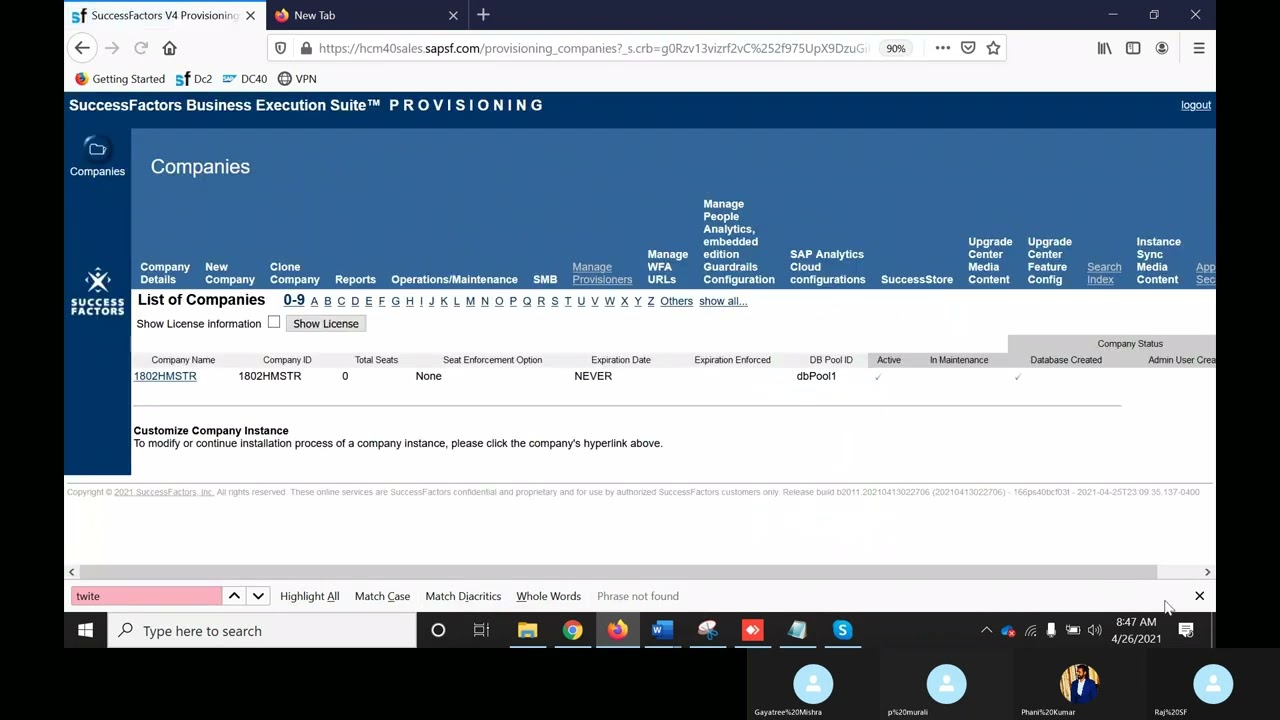Viewport: 1280px width, 720px height.
Task: Open the Clone Company menu
Action: tap(295, 273)
